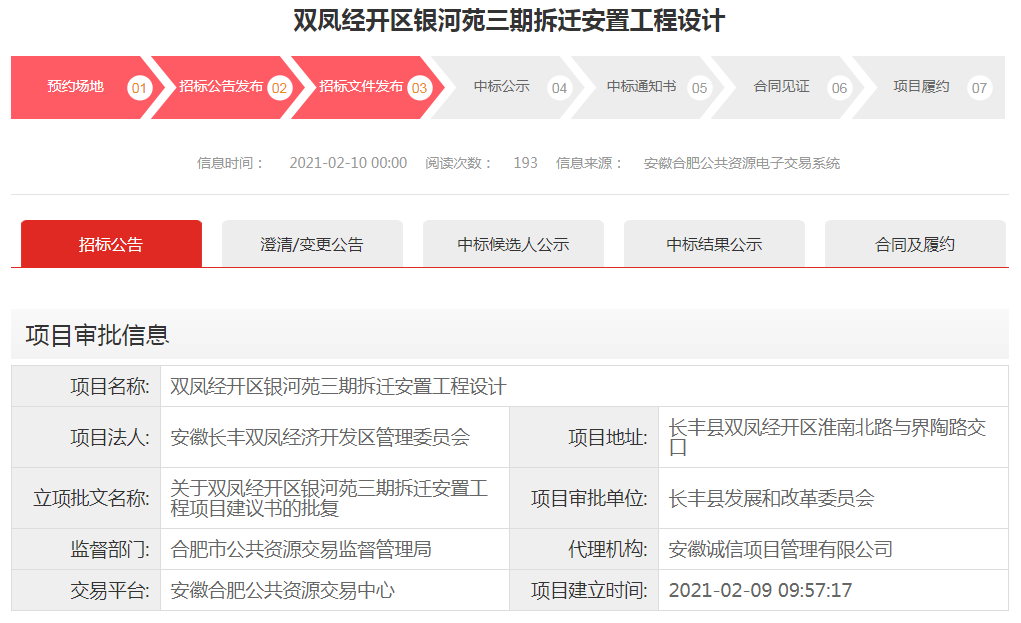
Task: Click the 04 step number circle
Action: (x=559, y=88)
